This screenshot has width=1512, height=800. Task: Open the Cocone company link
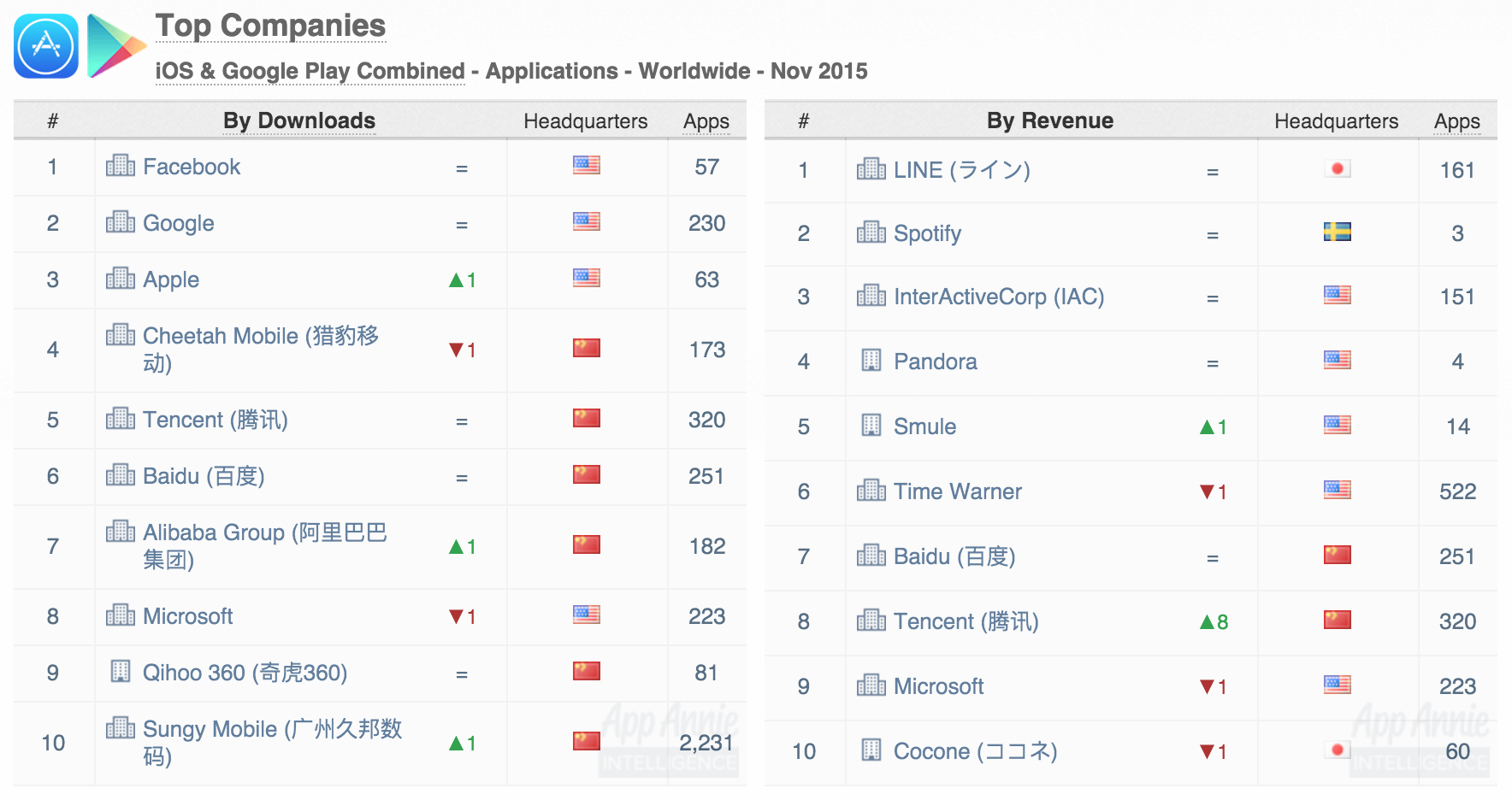click(976, 751)
